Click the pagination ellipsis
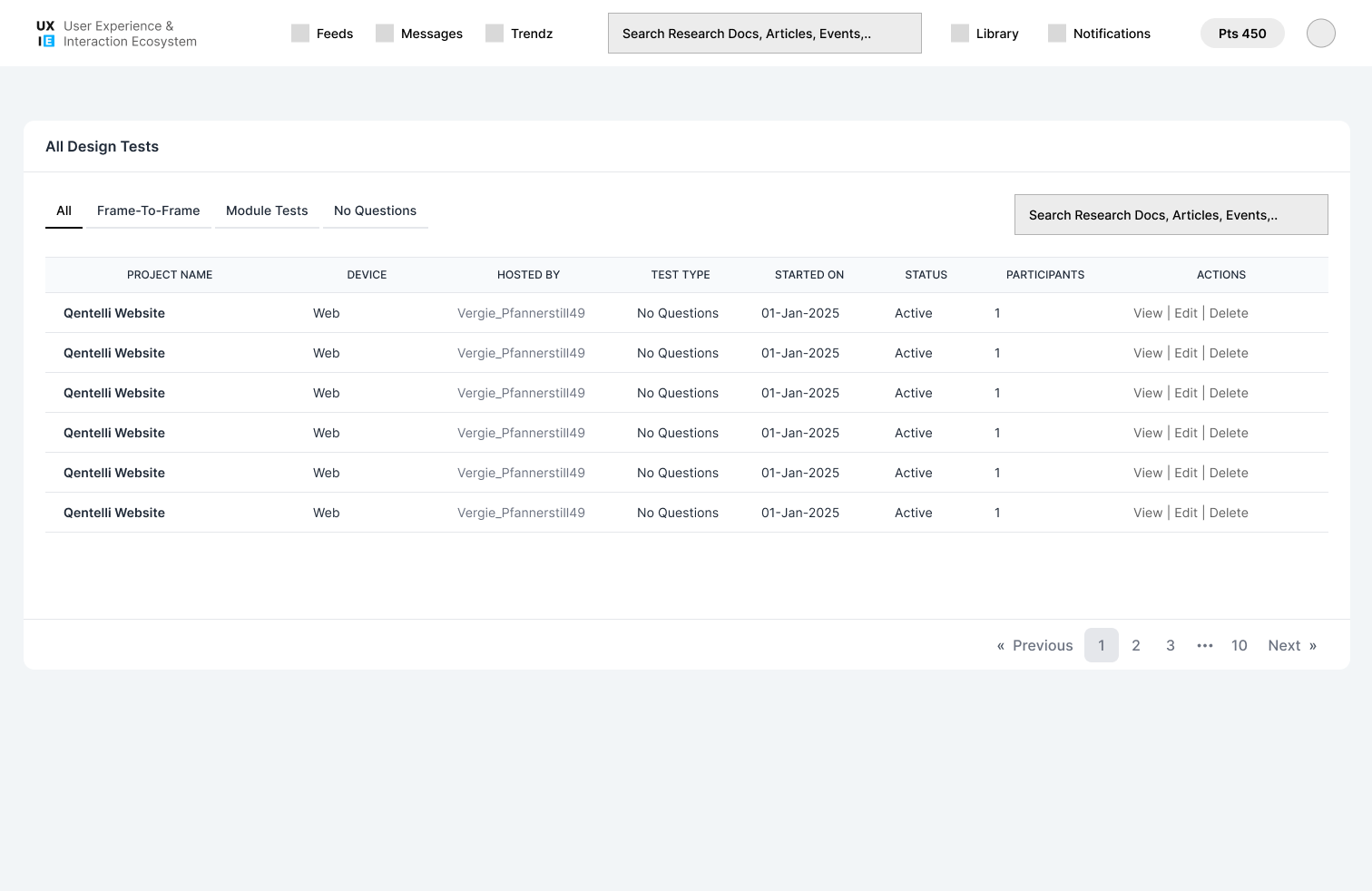Image resolution: width=1372 pixels, height=891 pixels. 1205,645
